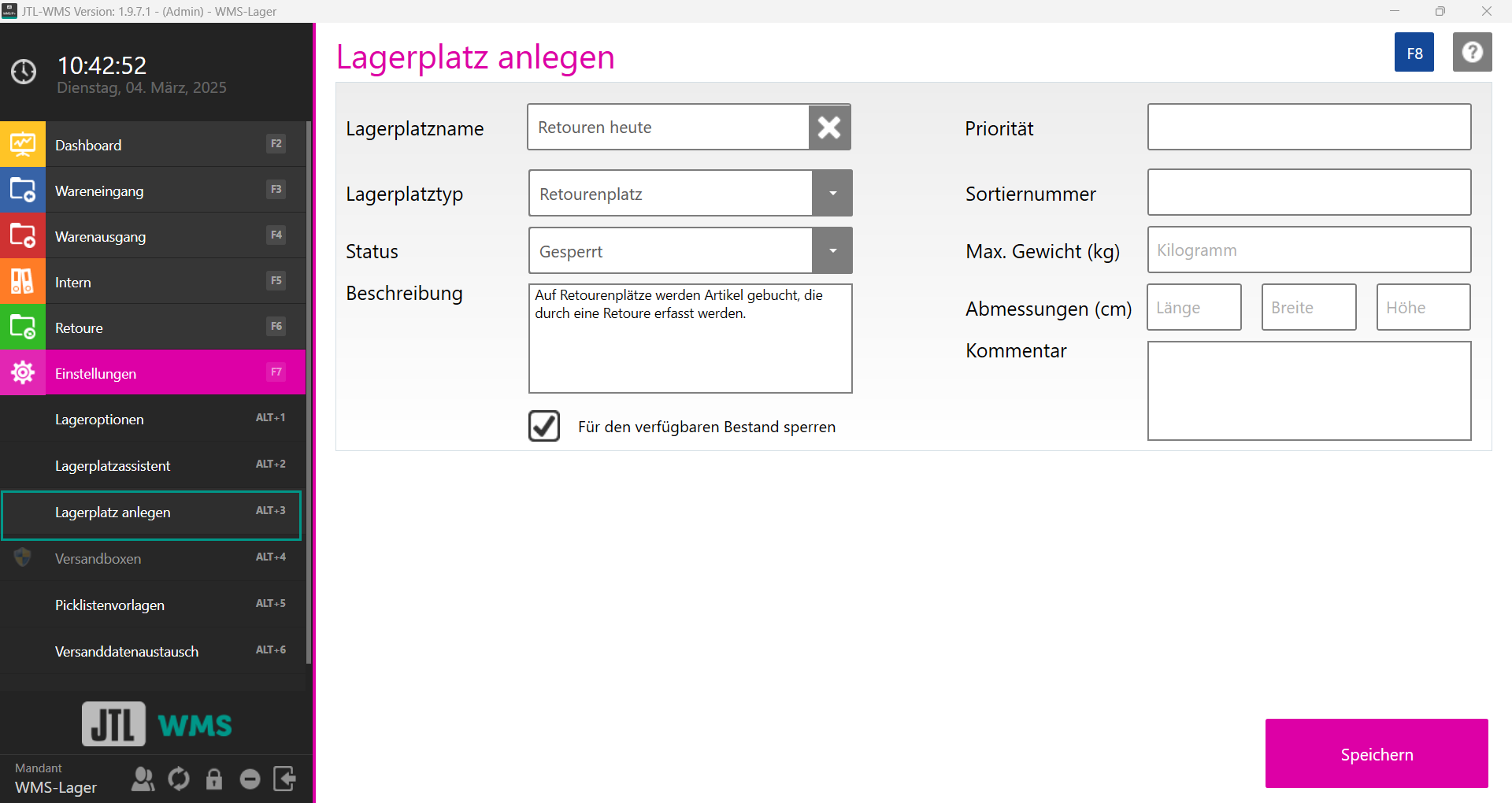1512x803 pixels.
Task: Click the blue F8 button
Action: click(1414, 53)
